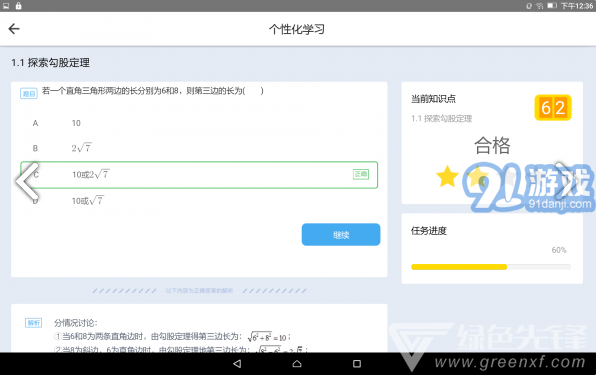Image resolution: width=596 pixels, height=376 pixels.
Task: Click the 题目 tag icon
Action: click(x=29, y=93)
